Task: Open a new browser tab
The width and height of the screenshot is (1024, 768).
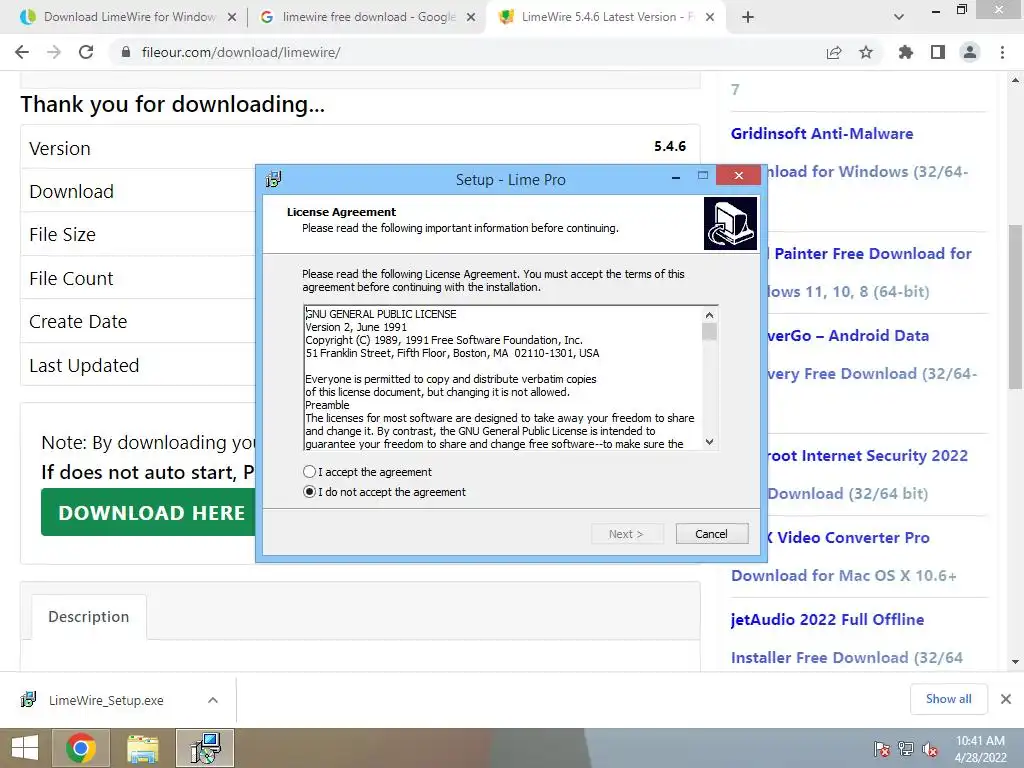Action: point(748,18)
